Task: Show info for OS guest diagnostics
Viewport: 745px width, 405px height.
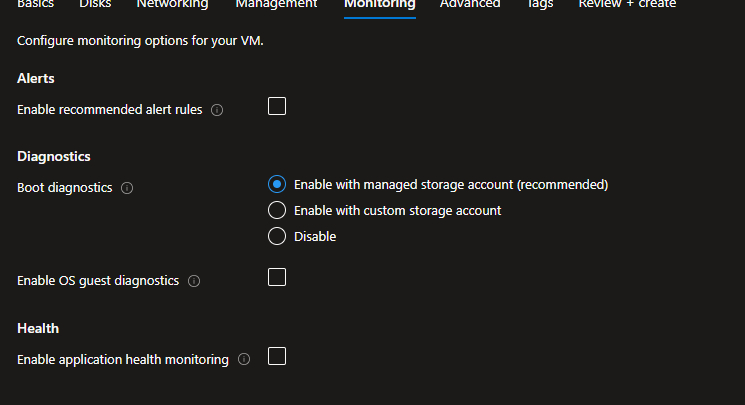Action: (194, 281)
